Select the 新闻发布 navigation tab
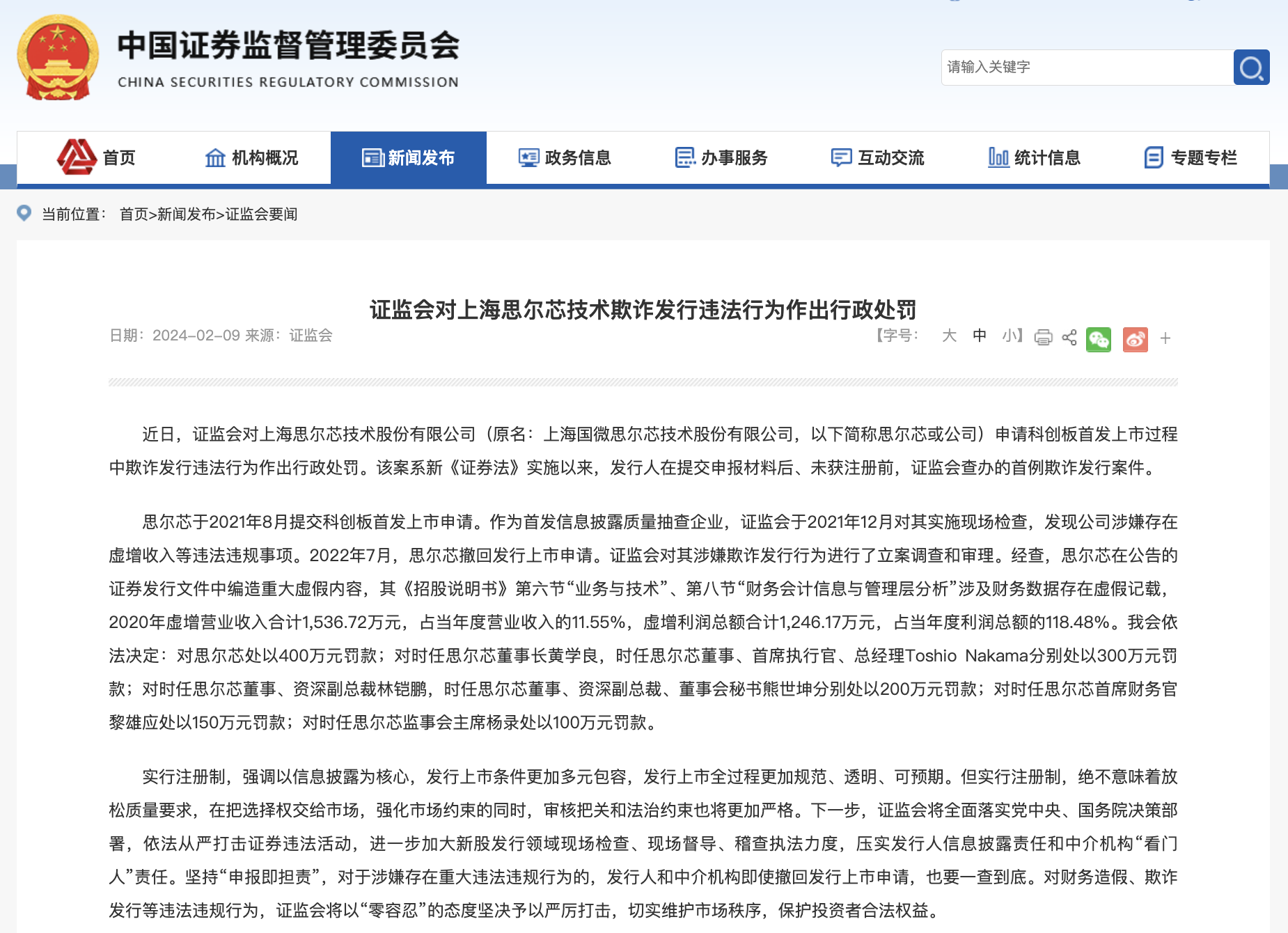Image resolution: width=1288 pixels, height=933 pixels. pos(409,158)
